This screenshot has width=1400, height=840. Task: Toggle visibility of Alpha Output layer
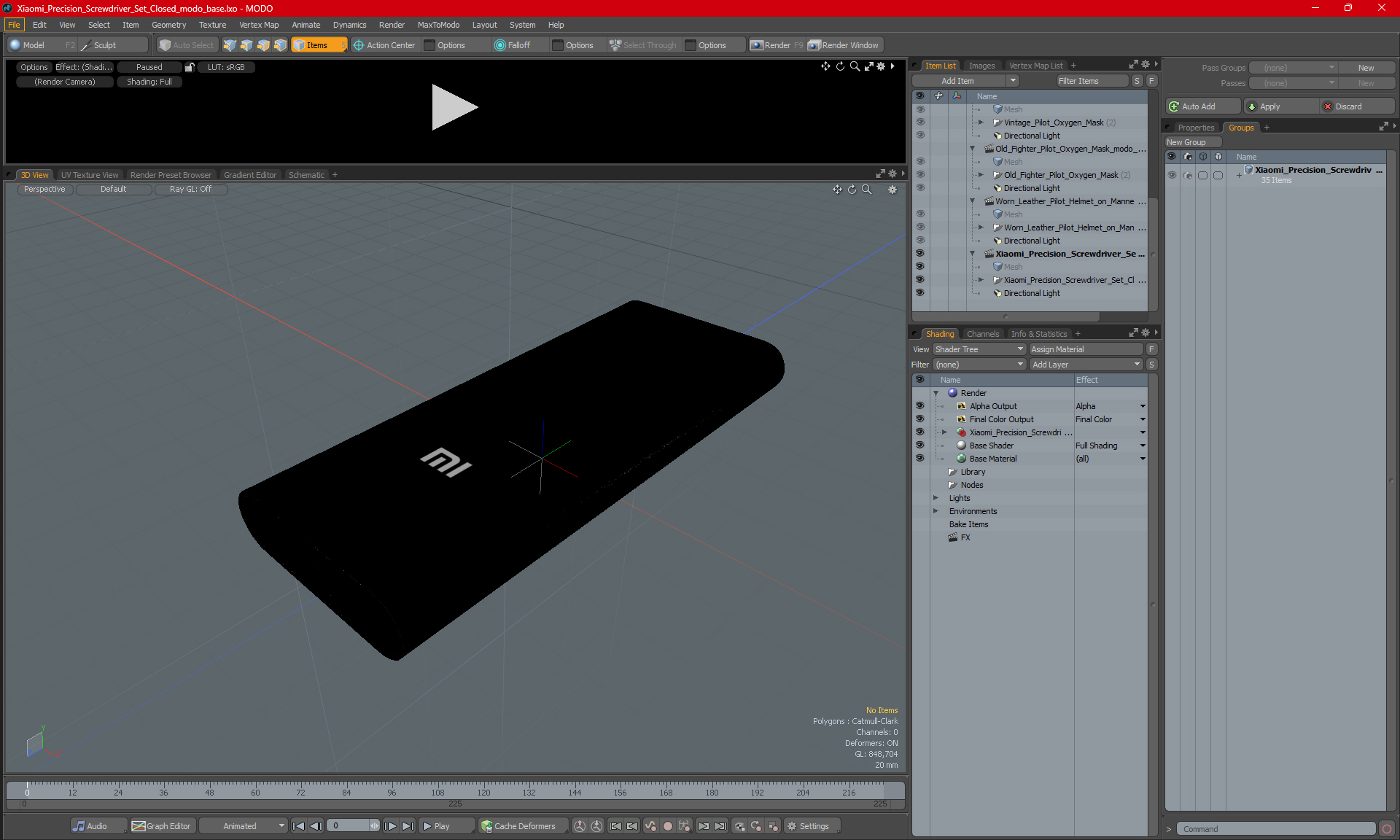pyautogui.click(x=919, y=406)
